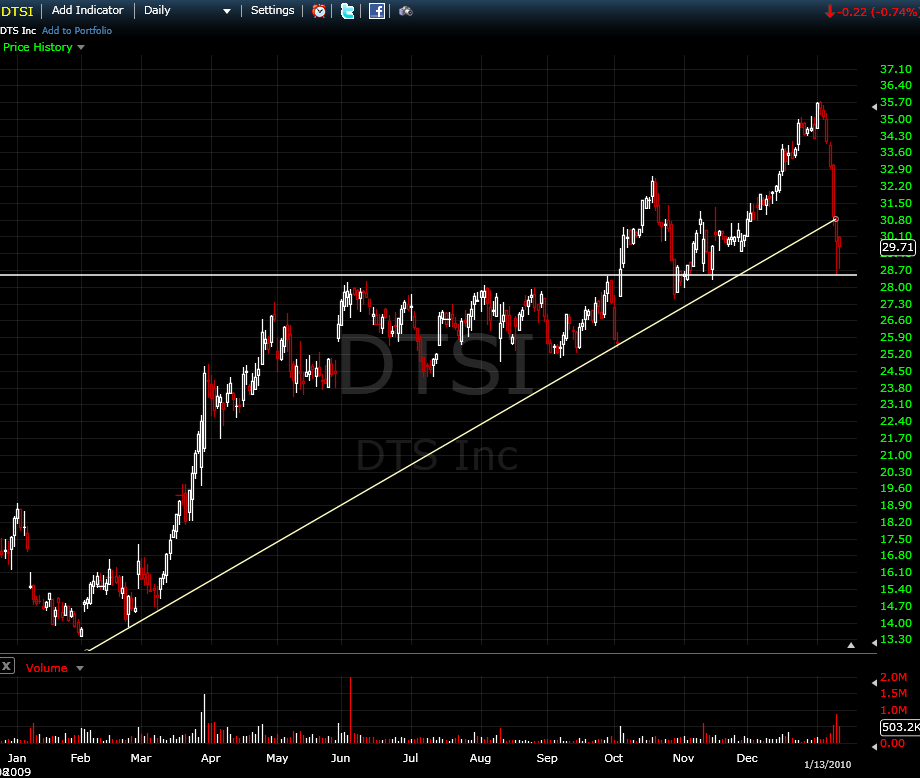Expand the Price History dropdown arrow
920x778 pixels.
tap(81, 48)
